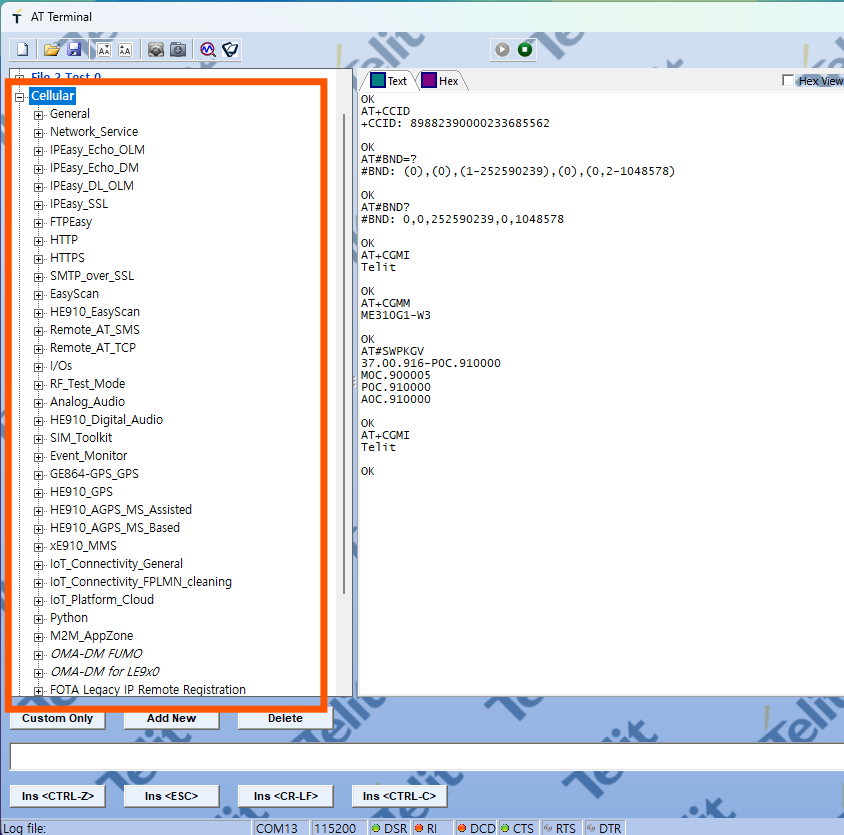Expand the General node

(x=38, y=115)
